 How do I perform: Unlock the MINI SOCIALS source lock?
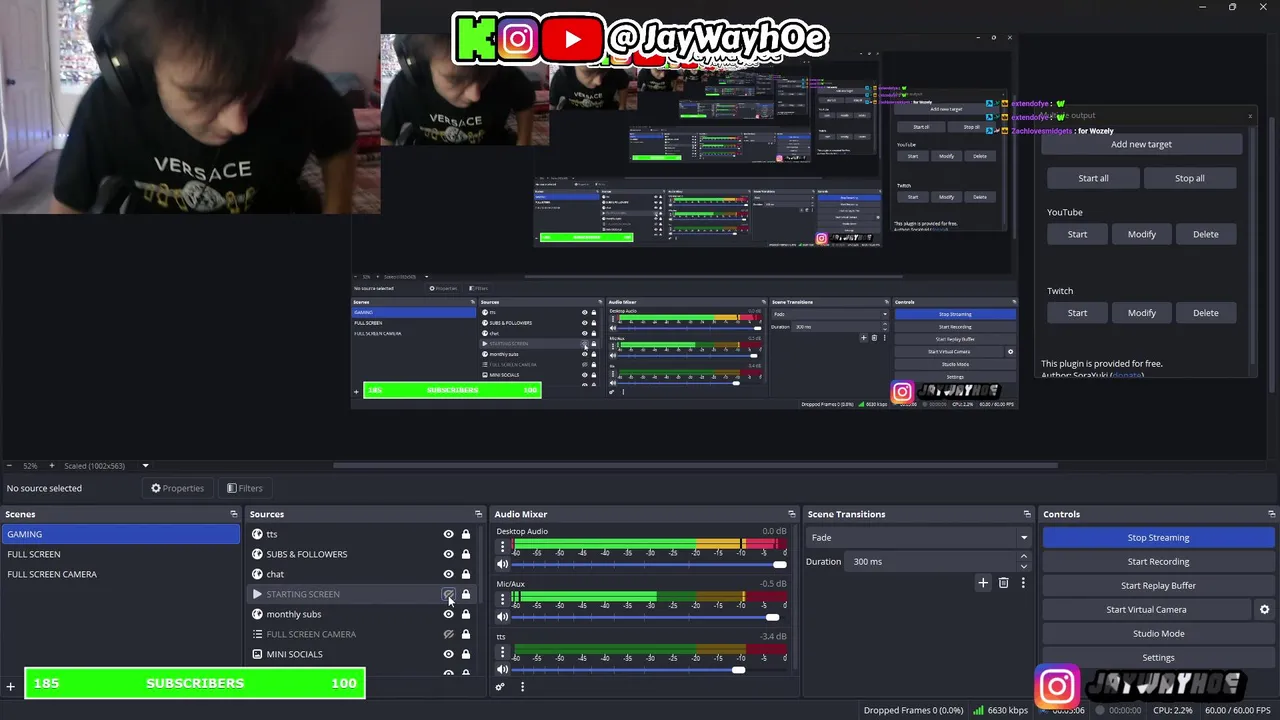[x=465, y=654]
